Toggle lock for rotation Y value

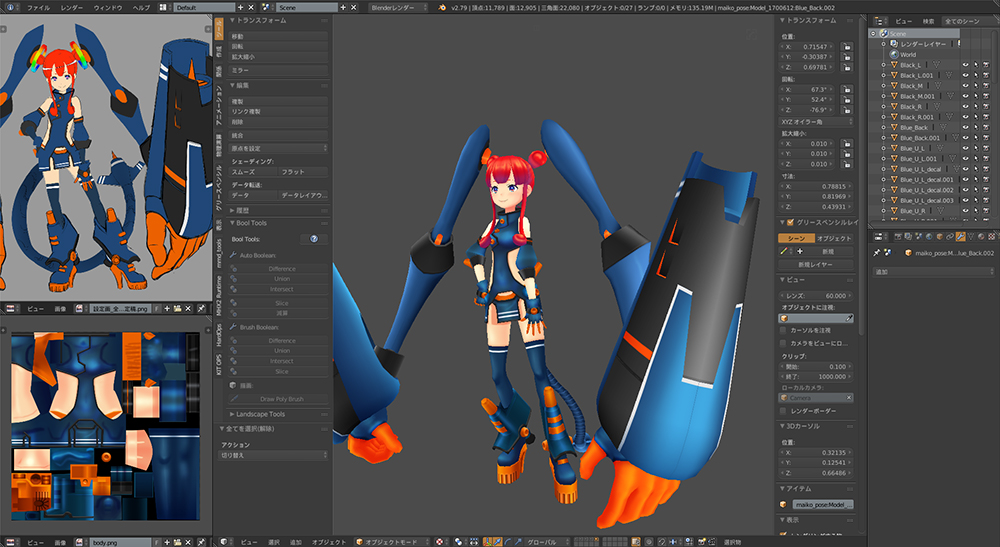pyautogui.click(x=847, y=99)
